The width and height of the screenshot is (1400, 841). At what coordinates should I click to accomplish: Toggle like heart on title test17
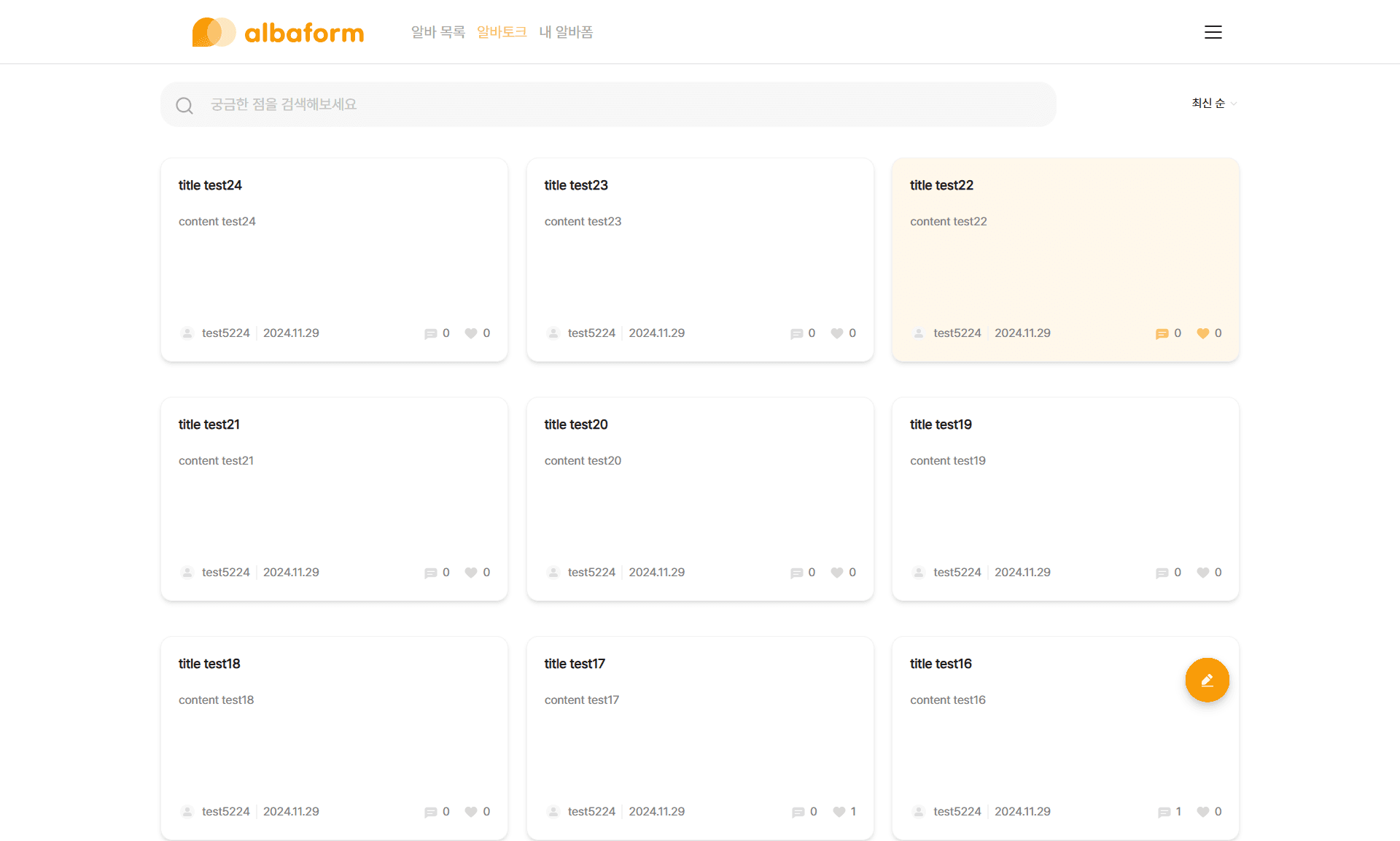coord(839,812)
